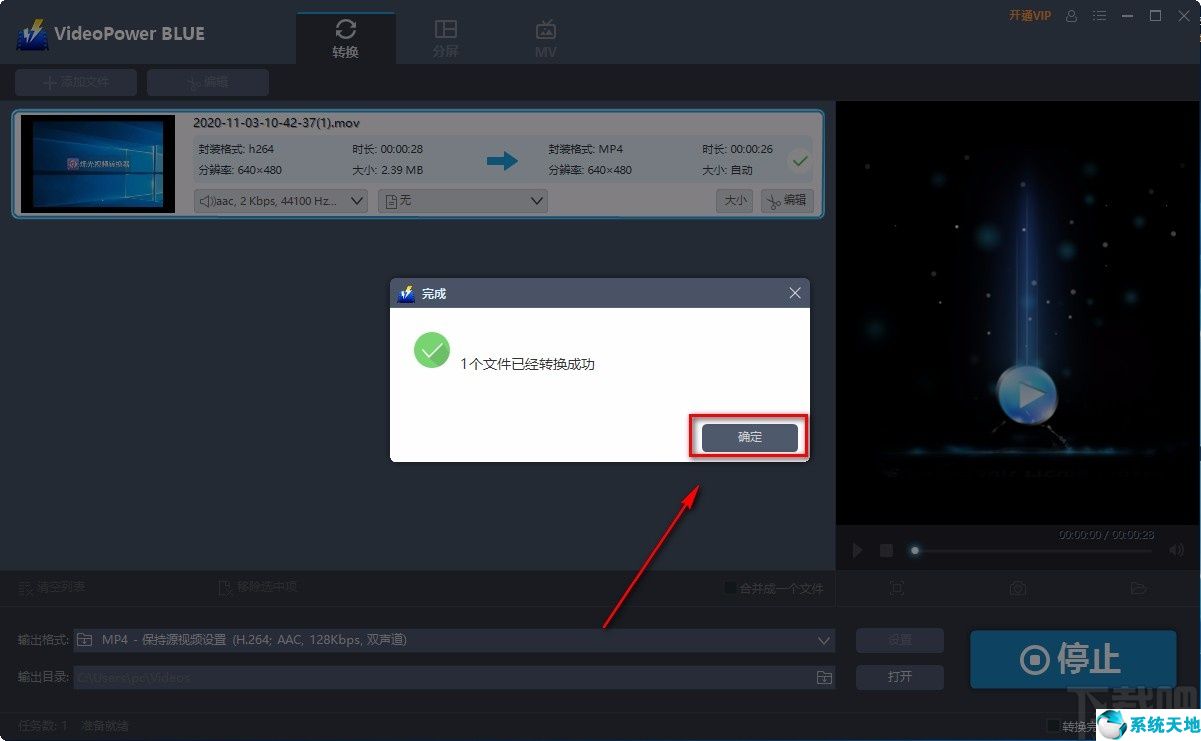The width and height of the screenshot is (1201, 741).
Task: Take a snapshot with the camera icon
Action: (1017, 589)
